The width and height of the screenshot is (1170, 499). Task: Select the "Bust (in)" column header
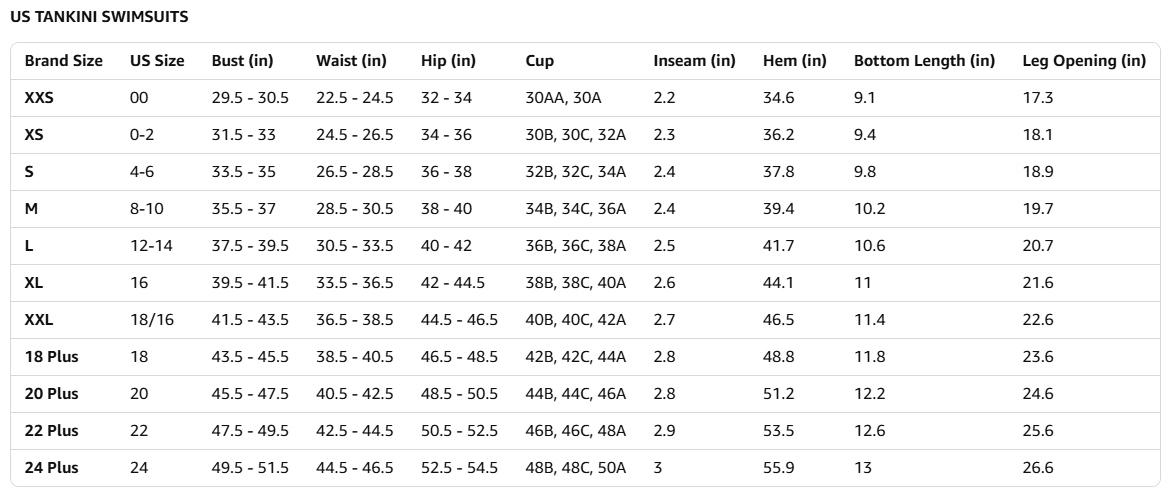pyautogui.click(x=242, y=61)
